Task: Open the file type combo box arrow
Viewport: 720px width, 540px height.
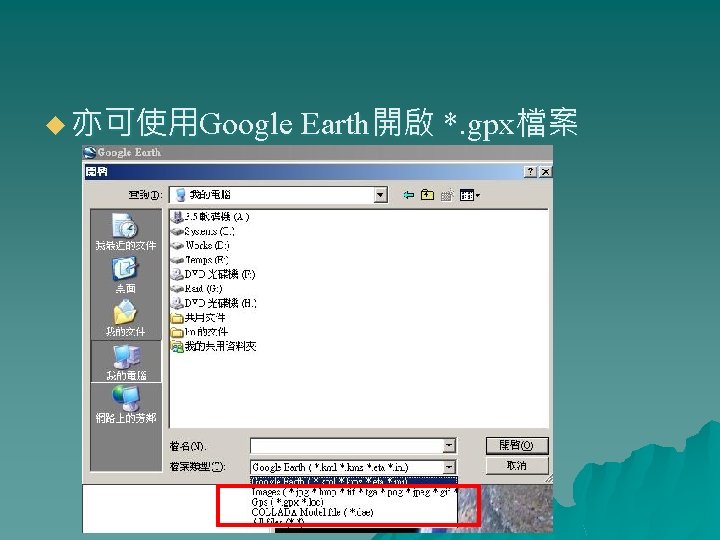Action: pyautogui.click(x=449, y=467)
